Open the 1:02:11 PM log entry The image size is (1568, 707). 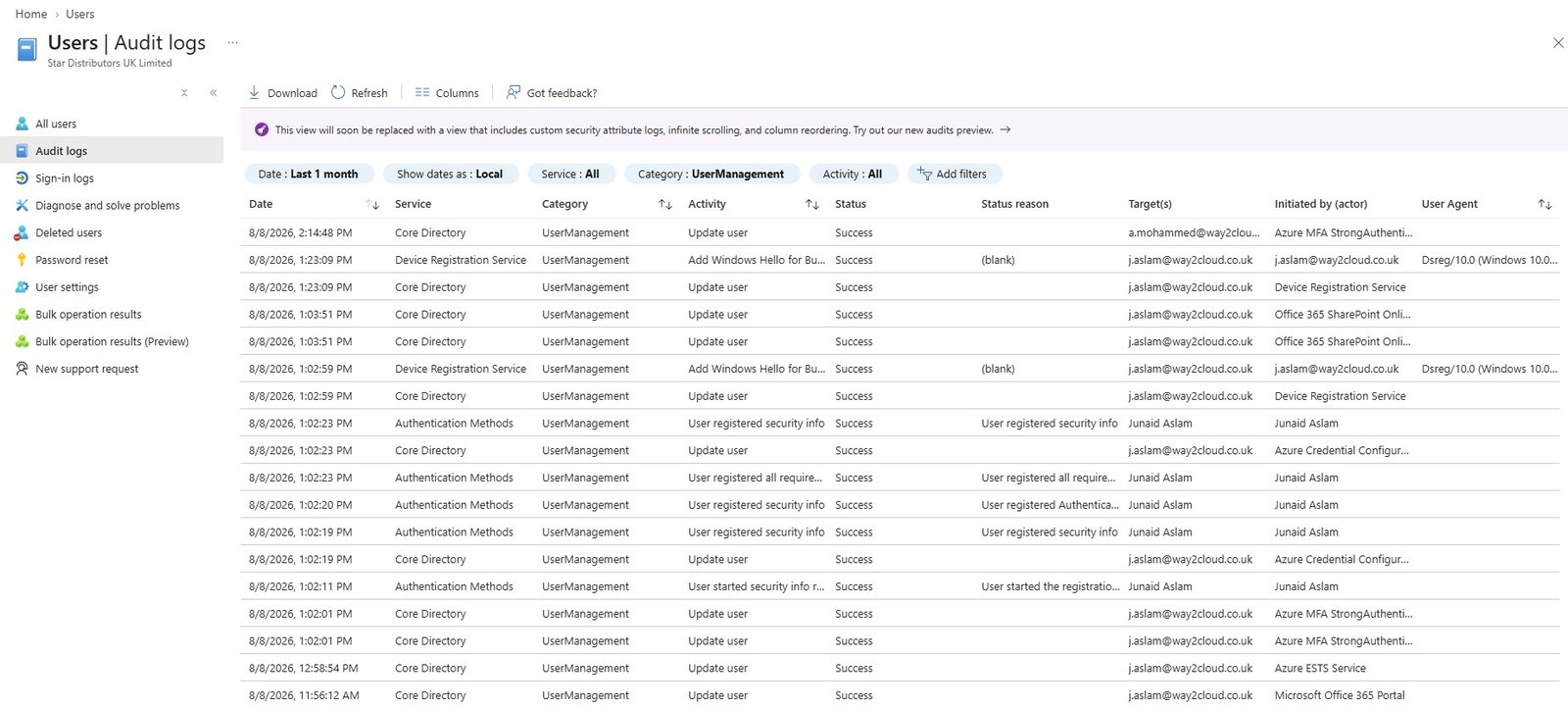click(900, 586)
